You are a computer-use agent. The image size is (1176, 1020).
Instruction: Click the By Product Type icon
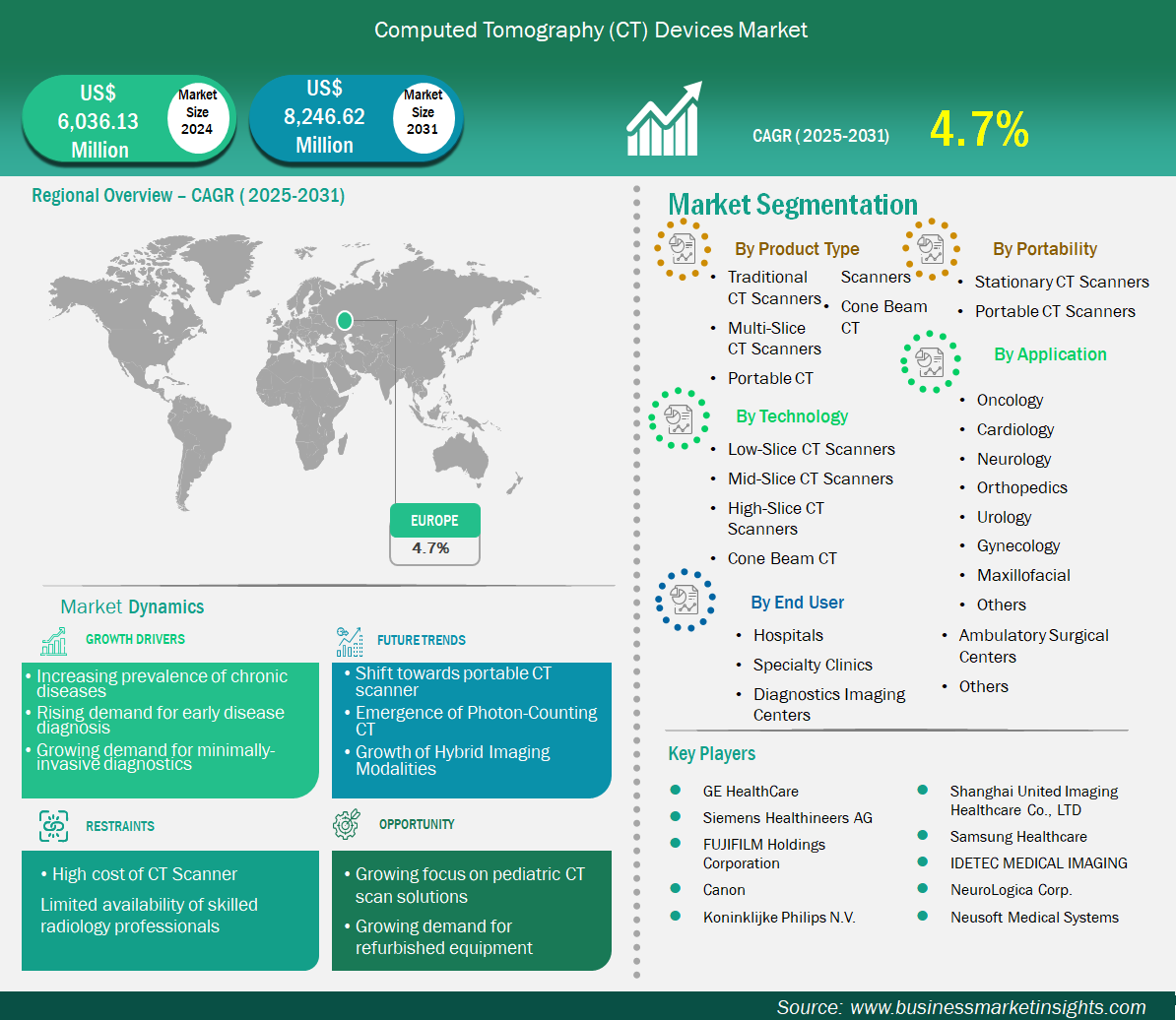coord(683,249)
